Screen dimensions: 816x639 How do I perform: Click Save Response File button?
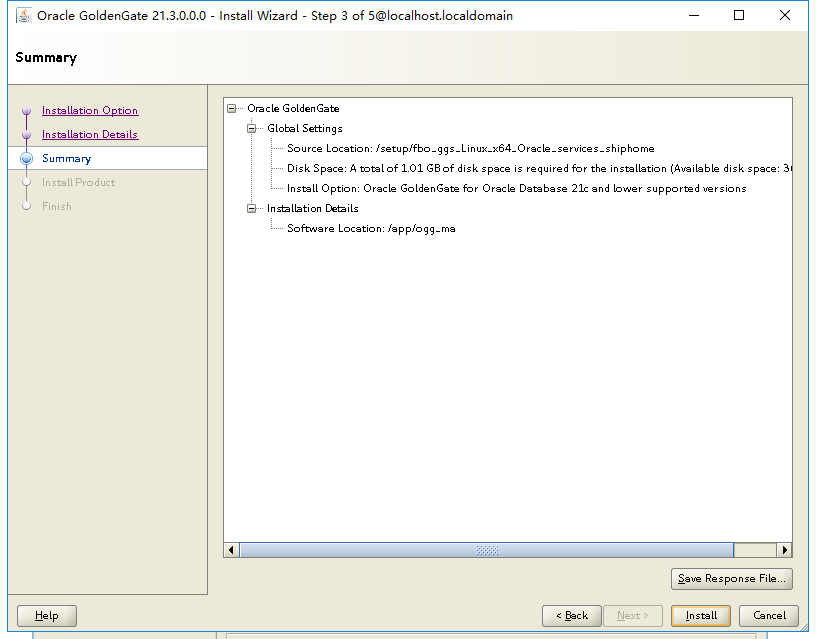point(732,579)
